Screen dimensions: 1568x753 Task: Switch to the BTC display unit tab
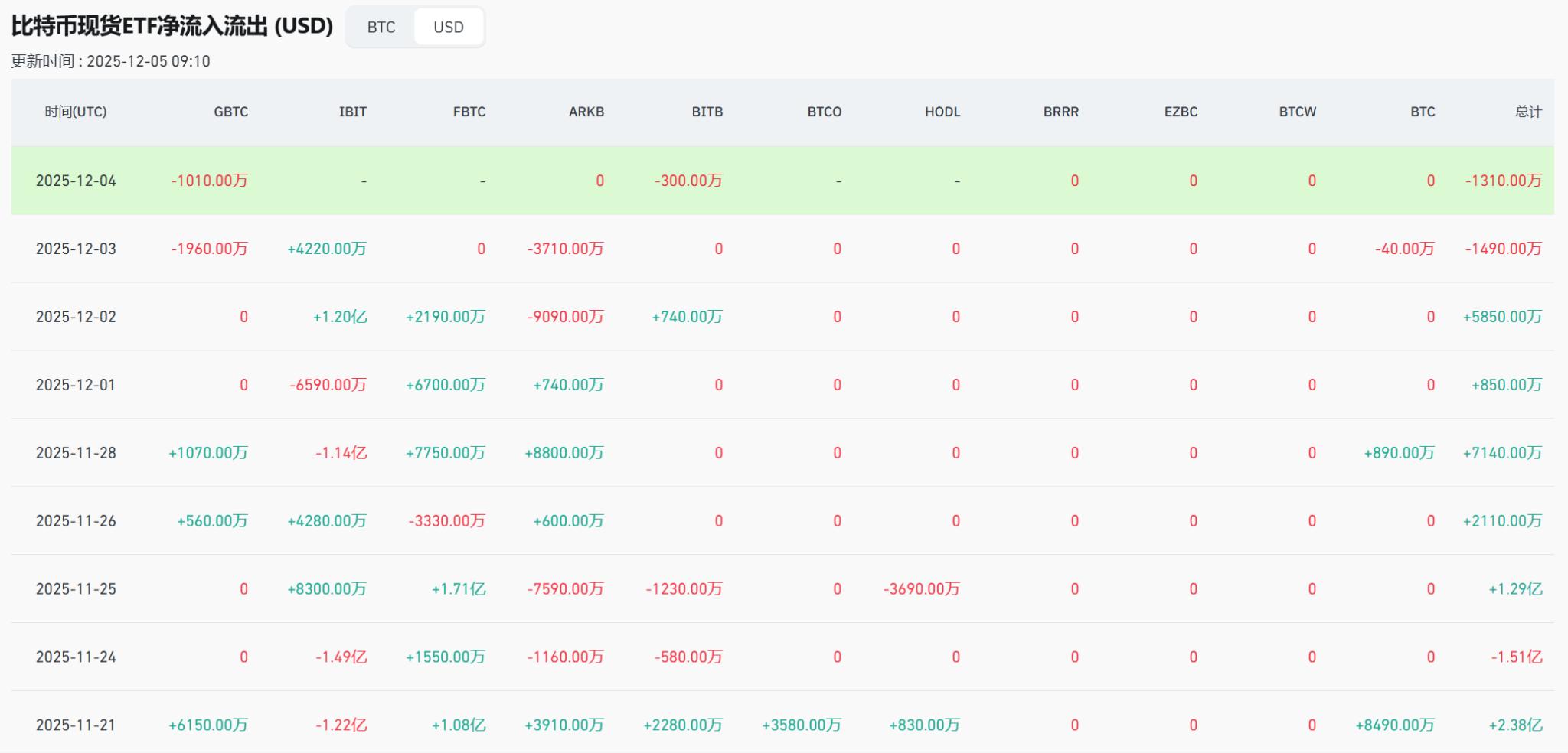pos(381,27)
